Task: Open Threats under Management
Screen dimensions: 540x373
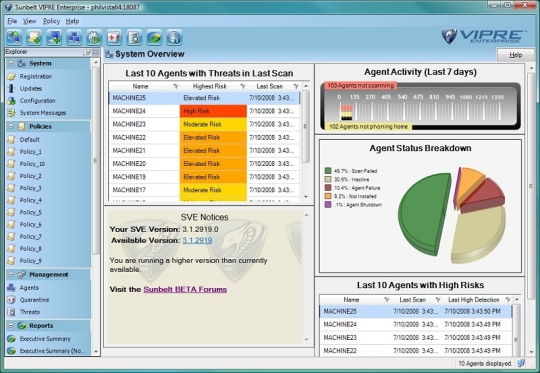Action: point(30,312)
